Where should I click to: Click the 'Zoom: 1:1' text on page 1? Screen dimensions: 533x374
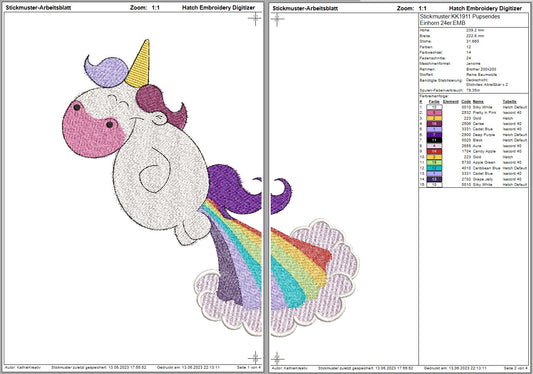(x=145, y=7)
